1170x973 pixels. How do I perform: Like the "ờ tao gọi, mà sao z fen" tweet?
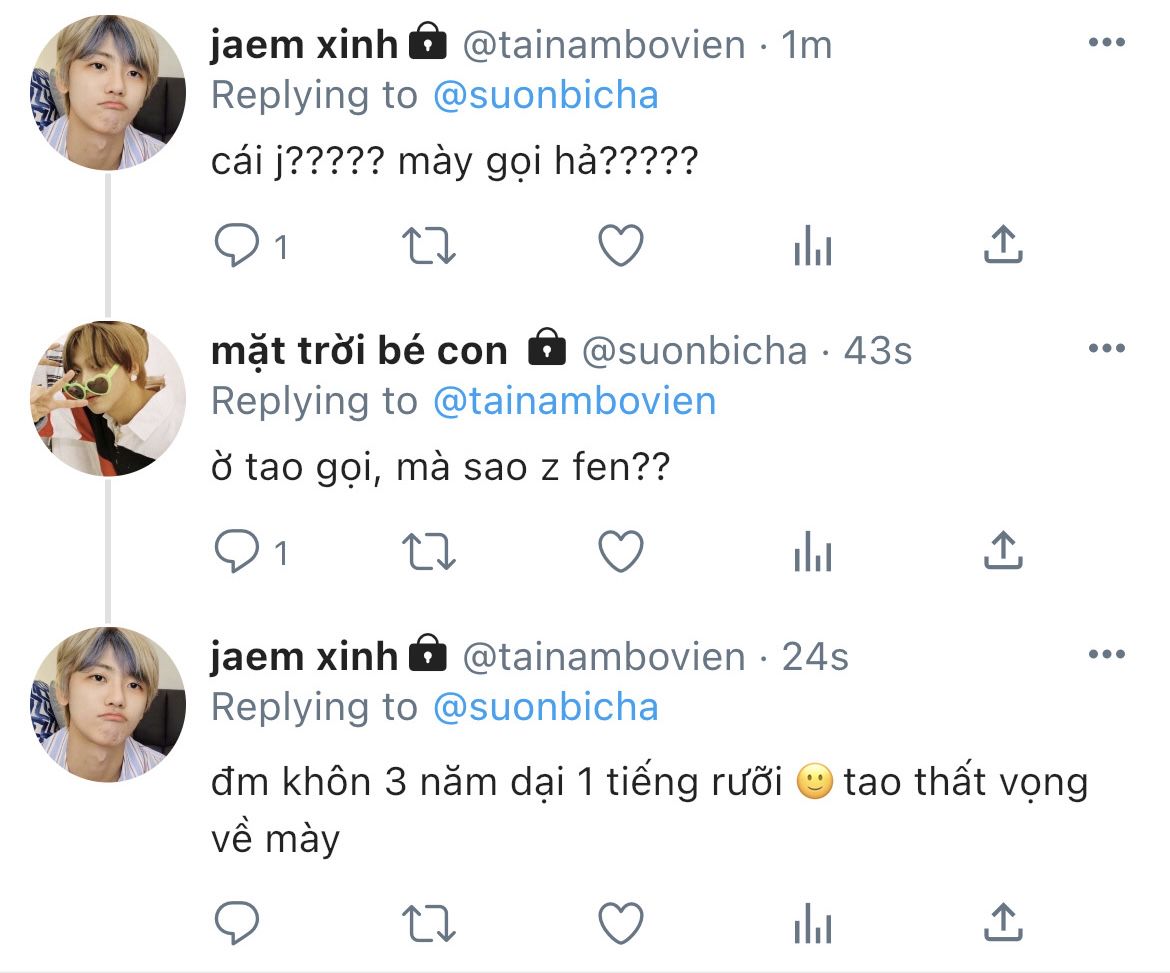tap(620, 552)
